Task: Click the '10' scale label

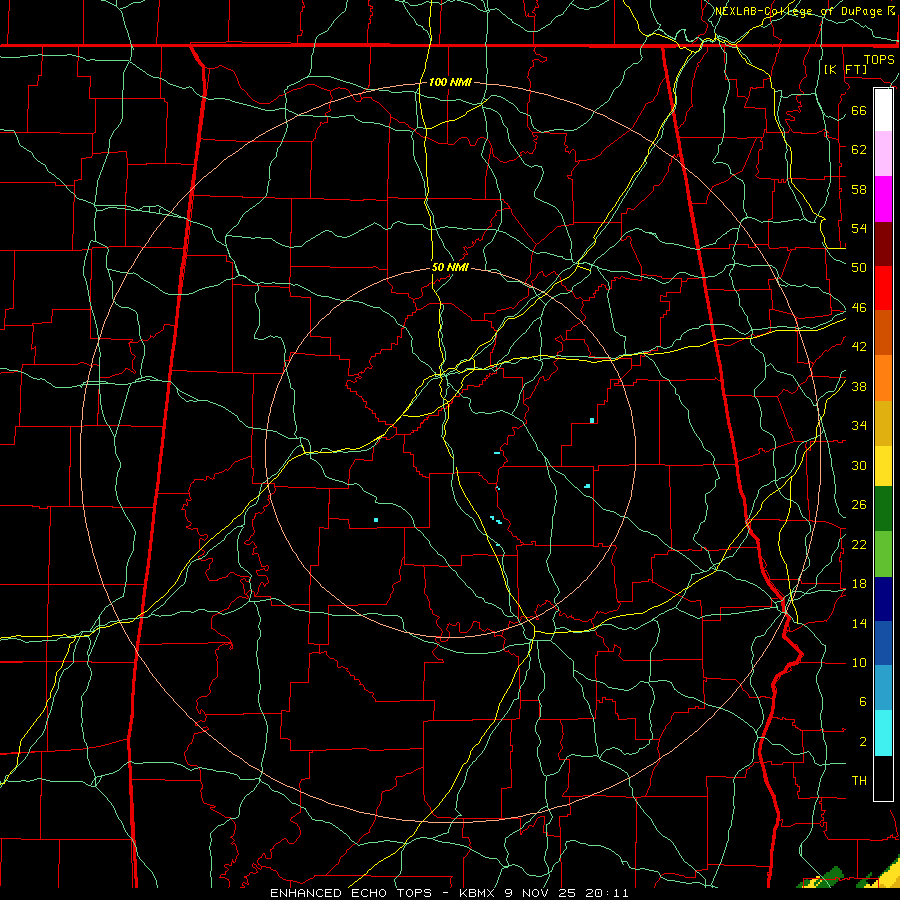Action: point(859,663)
